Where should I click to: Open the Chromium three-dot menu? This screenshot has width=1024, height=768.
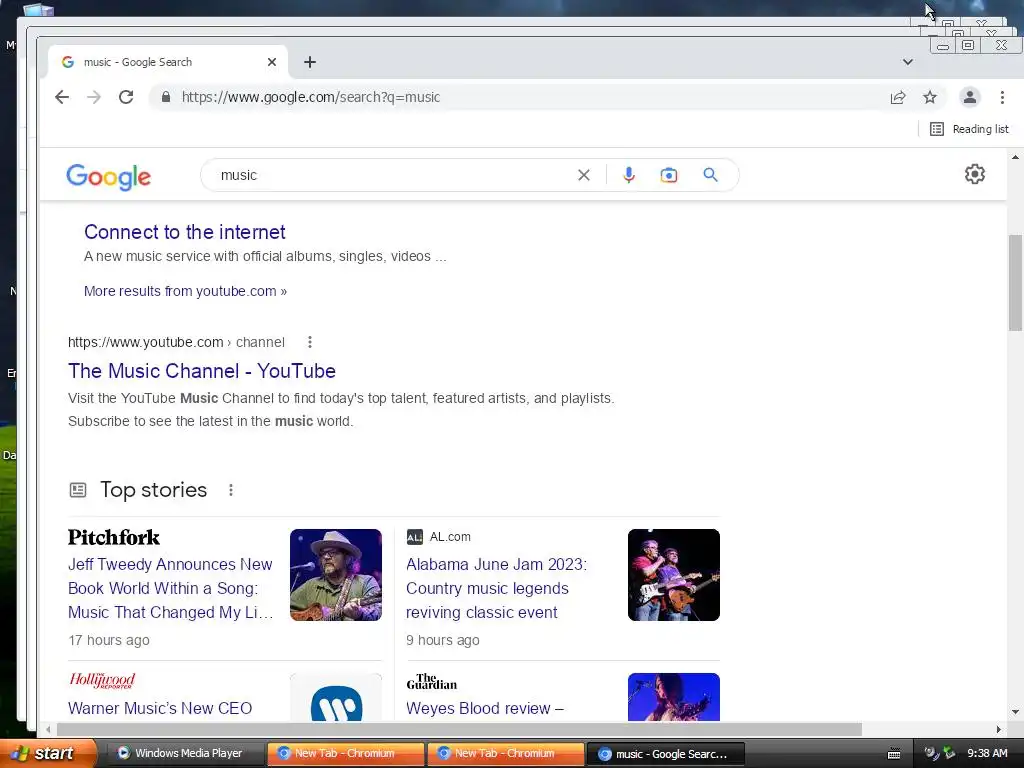[x=1002, y=97]
